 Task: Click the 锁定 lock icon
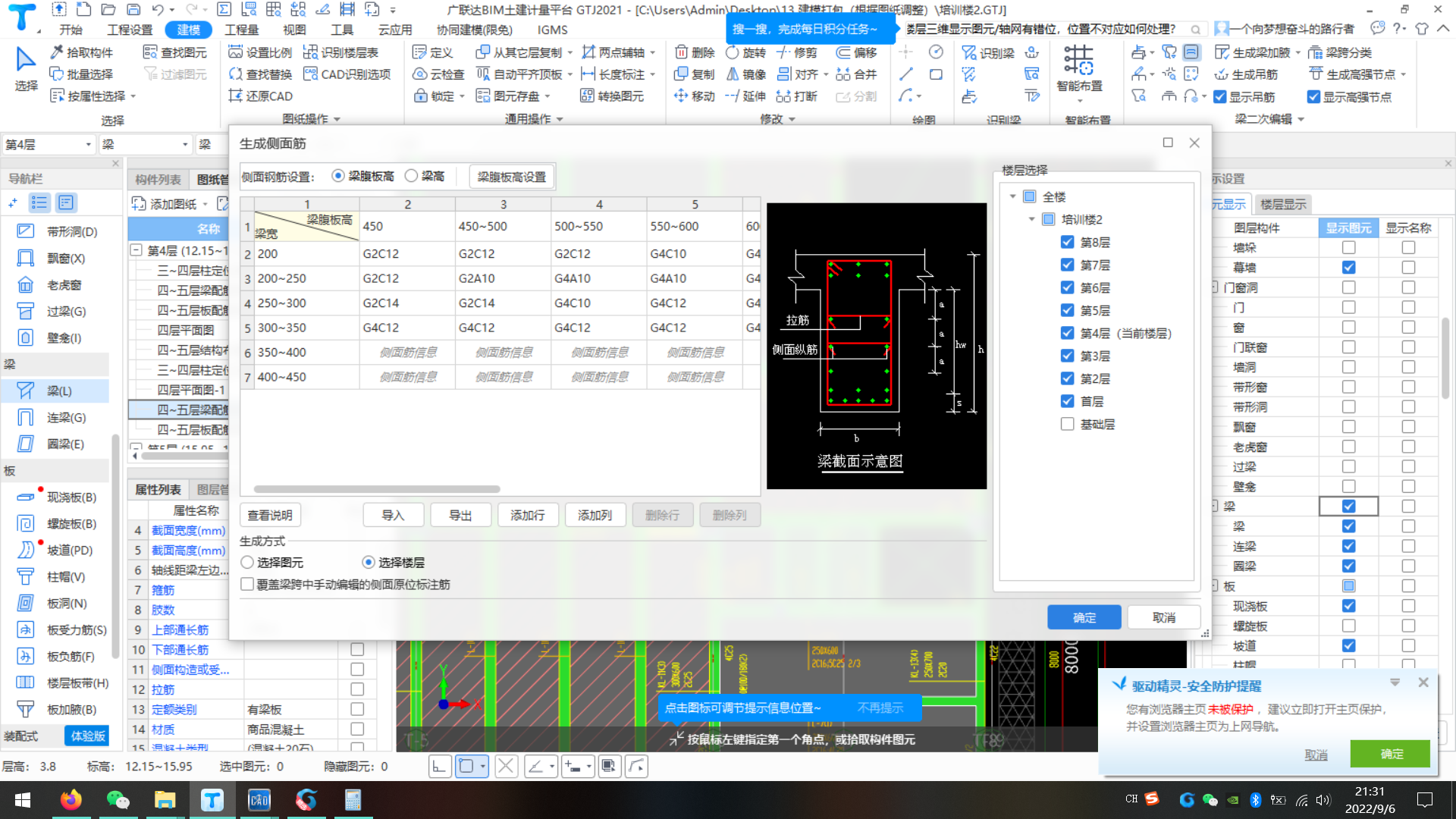(x=420, y=96)
